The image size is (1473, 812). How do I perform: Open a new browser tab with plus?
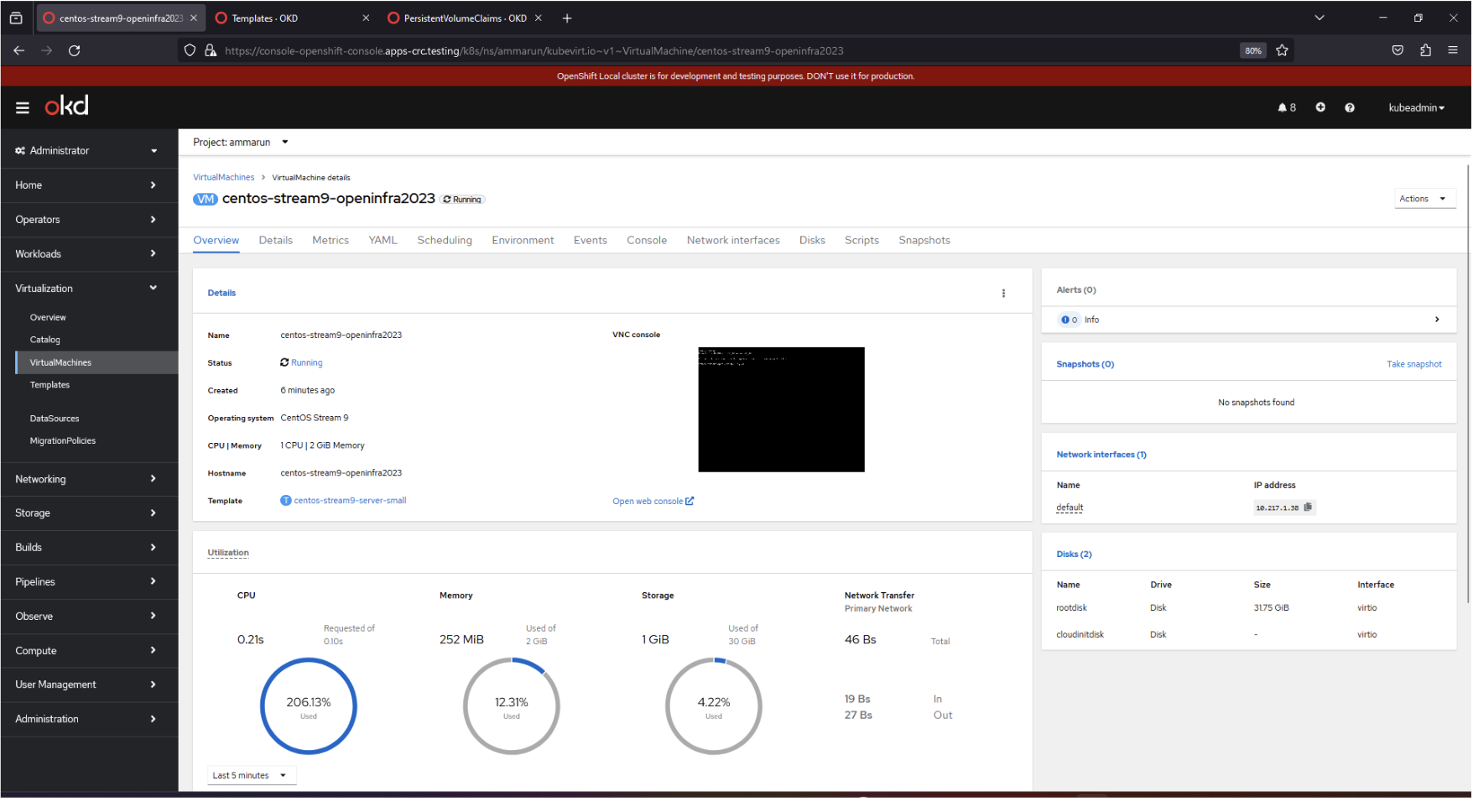(x=567, y=18)
